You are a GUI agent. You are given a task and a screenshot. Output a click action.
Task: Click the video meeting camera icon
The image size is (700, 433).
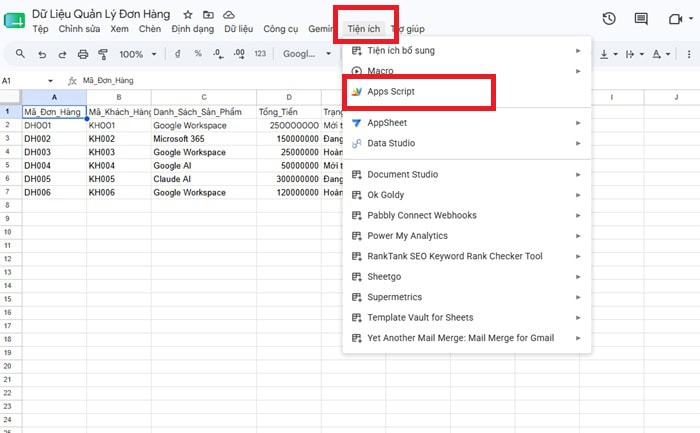coord(675,19)
